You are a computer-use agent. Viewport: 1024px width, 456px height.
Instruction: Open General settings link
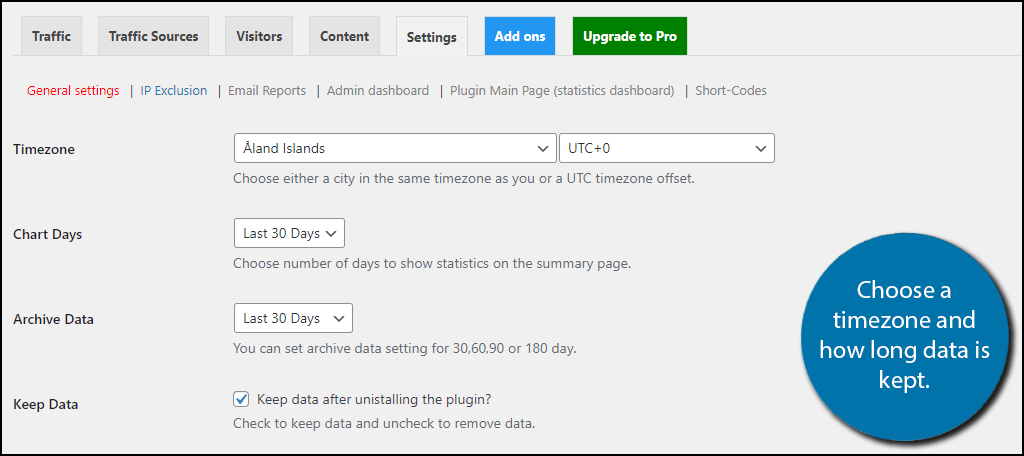(x=73, y=91)
